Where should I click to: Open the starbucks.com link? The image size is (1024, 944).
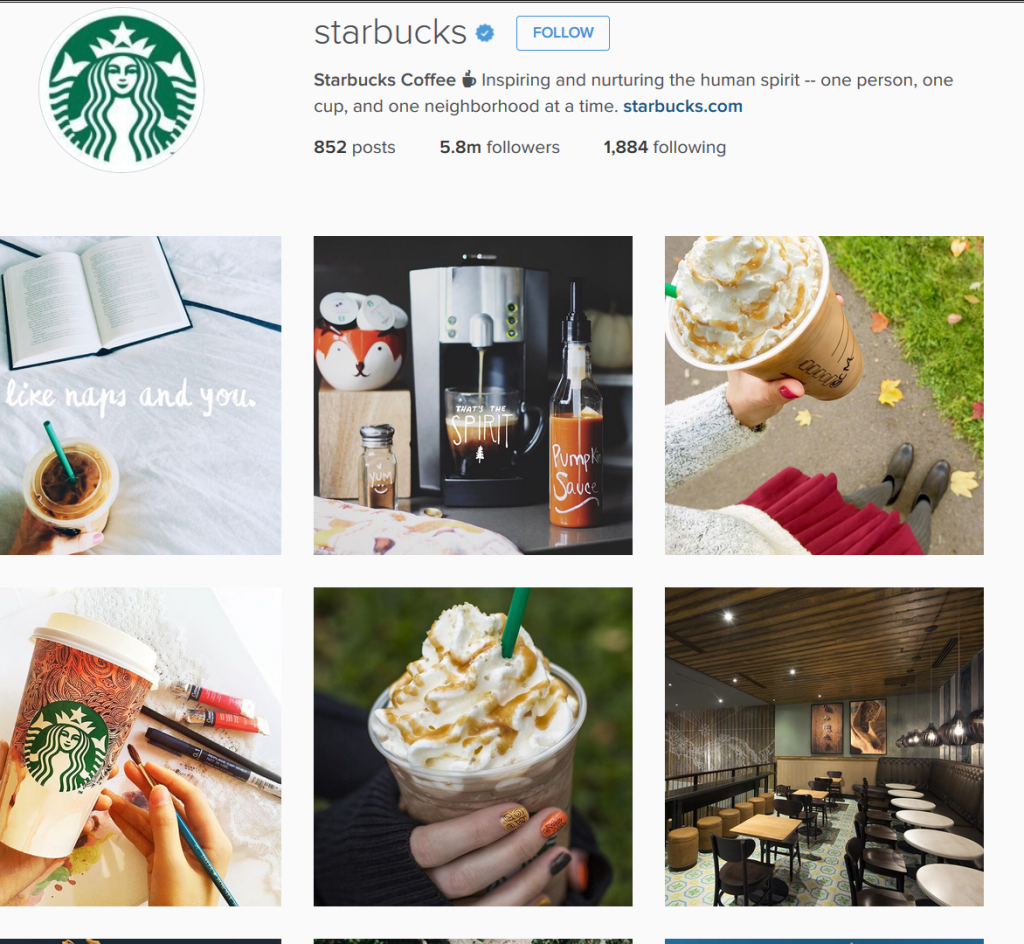tap(682, 106)
